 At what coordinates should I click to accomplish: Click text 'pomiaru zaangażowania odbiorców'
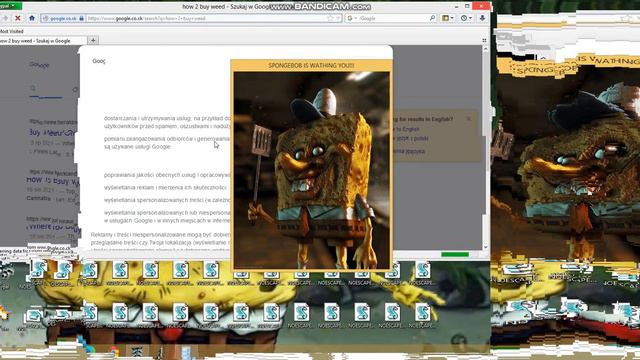point(149,139)
